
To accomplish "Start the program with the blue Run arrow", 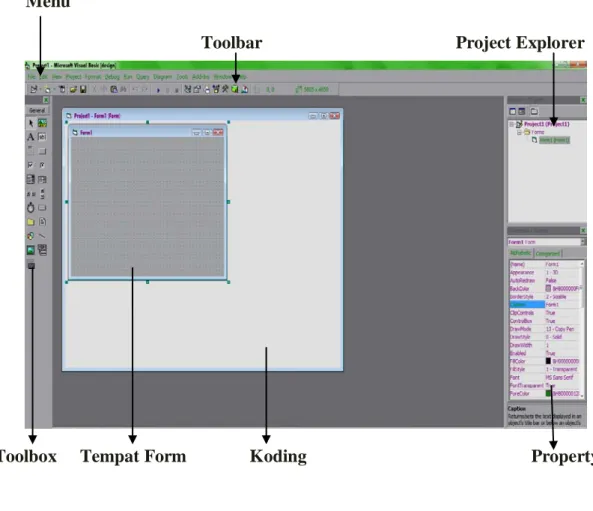I will pos(158,90).
